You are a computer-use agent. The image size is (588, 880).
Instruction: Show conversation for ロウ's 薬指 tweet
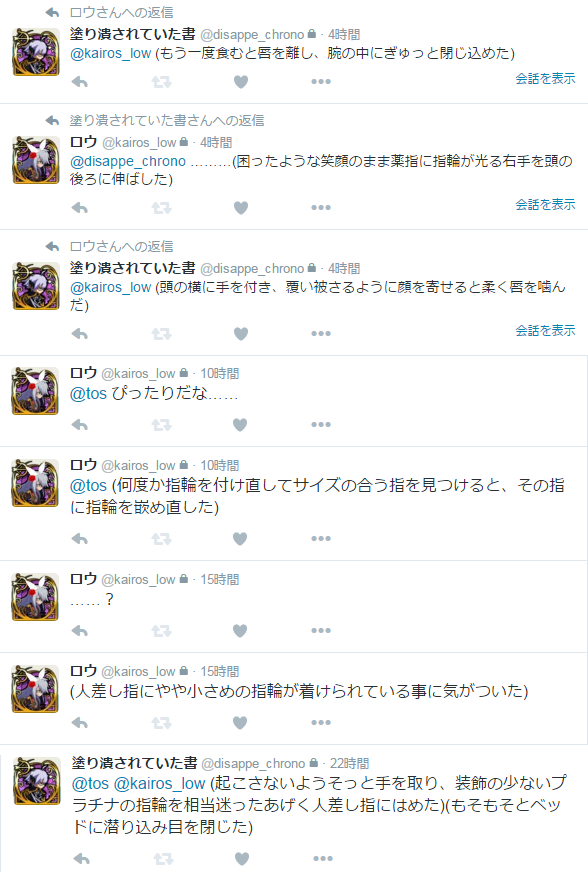(x=545, y=204)
